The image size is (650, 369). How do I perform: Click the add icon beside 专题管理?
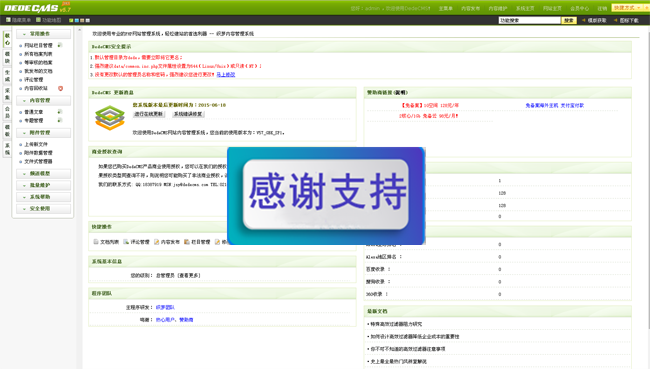[60, 120]
